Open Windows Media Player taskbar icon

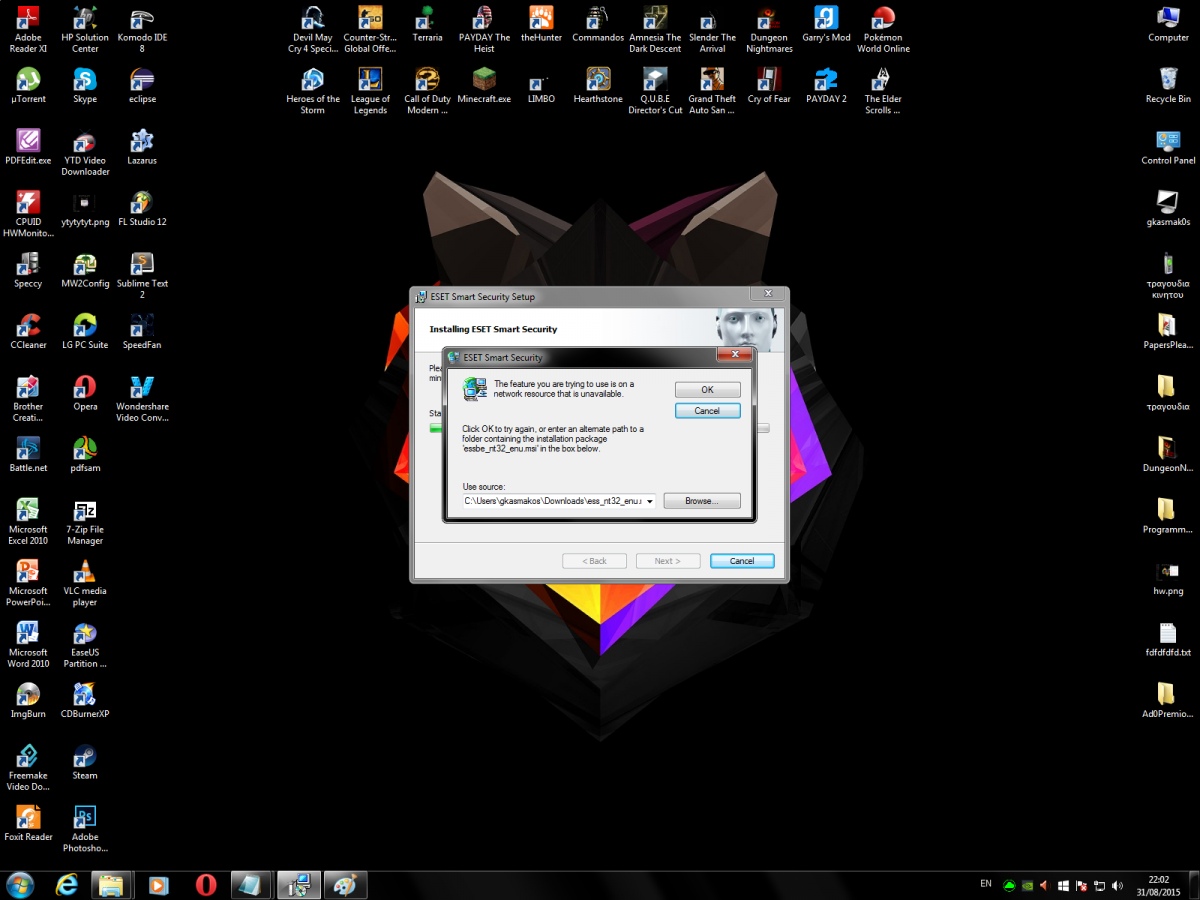[158, 885]
